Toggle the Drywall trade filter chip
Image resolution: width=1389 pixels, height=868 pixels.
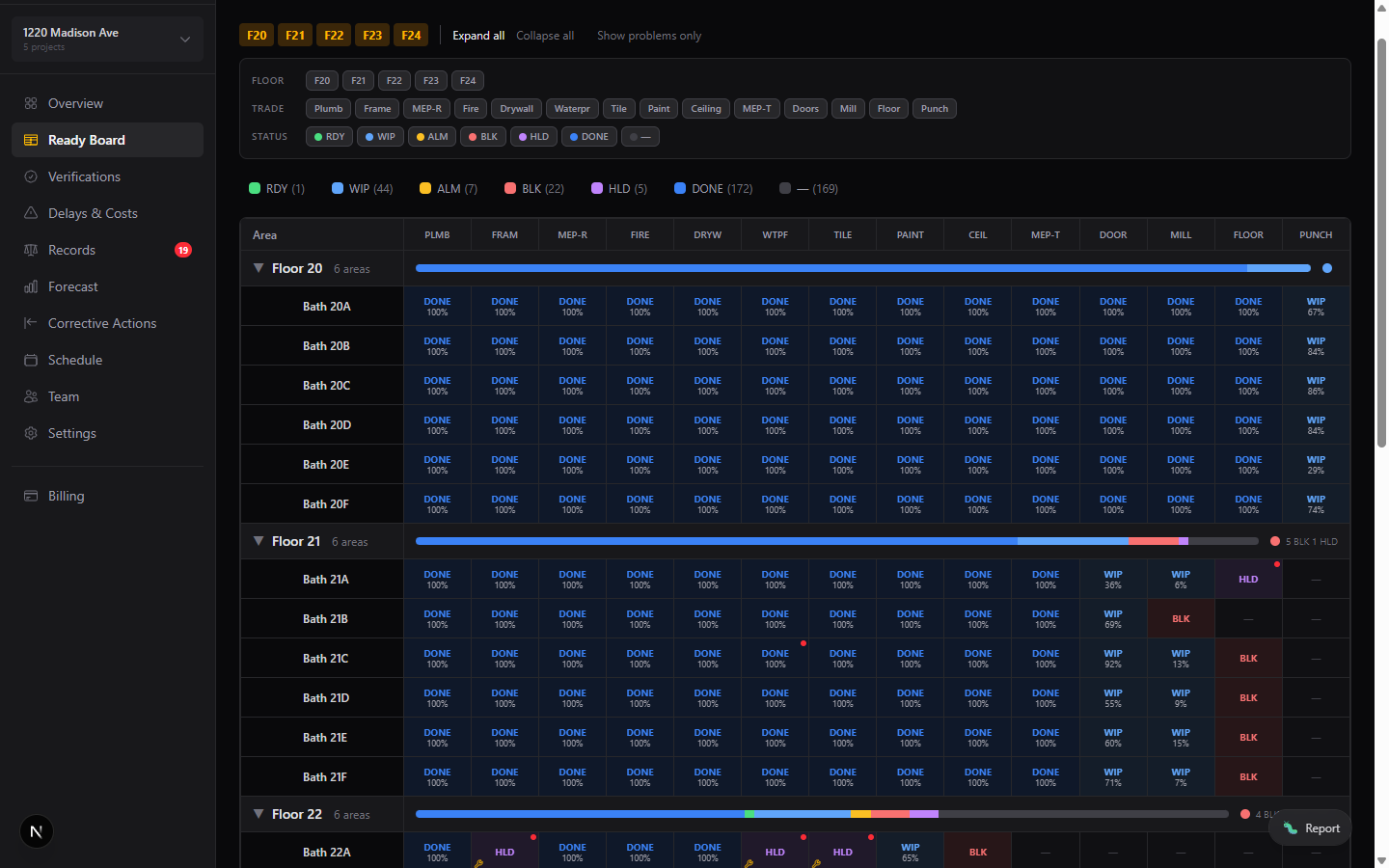click(x=516, y=109)
